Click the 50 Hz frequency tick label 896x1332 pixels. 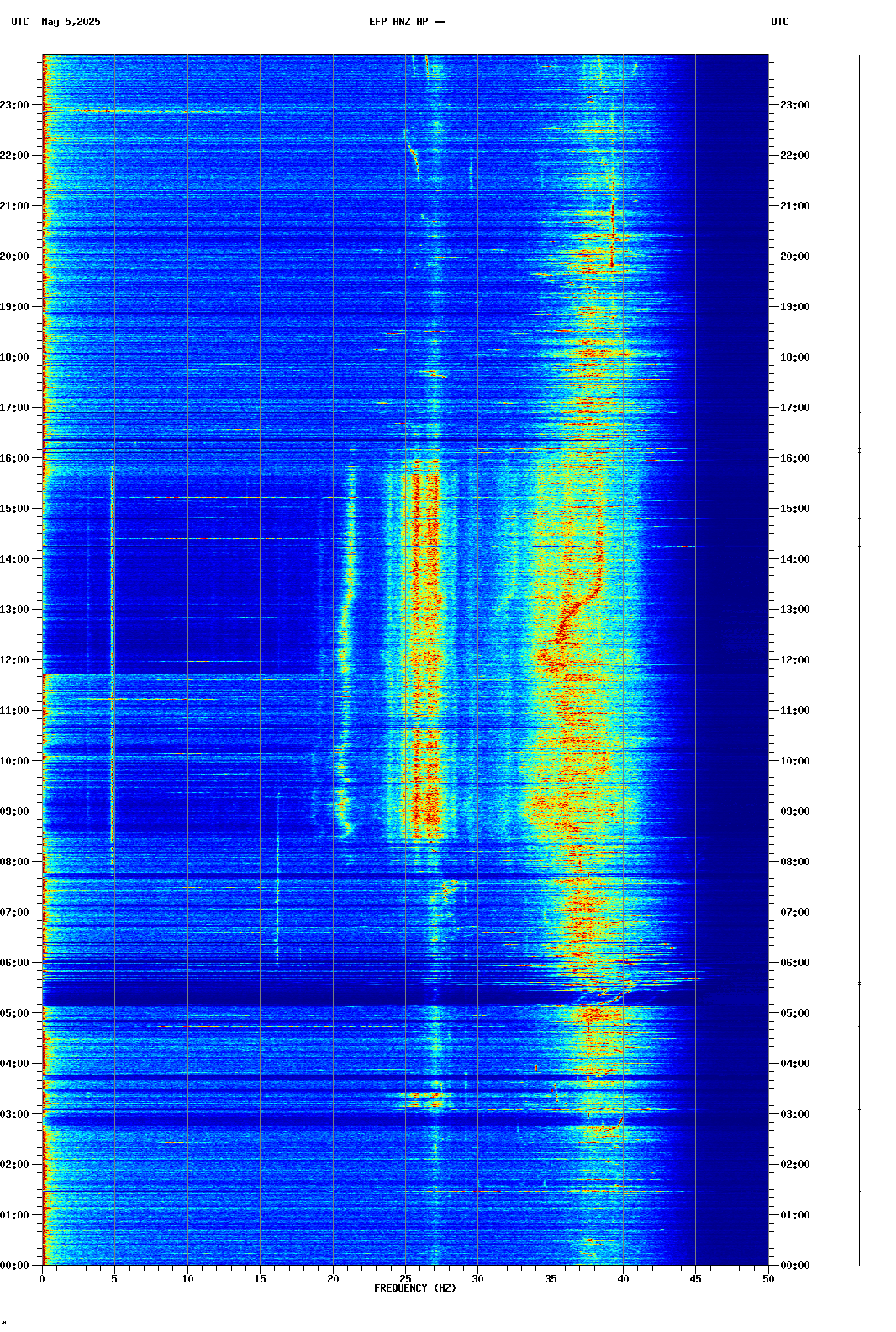coord(768,1279)
